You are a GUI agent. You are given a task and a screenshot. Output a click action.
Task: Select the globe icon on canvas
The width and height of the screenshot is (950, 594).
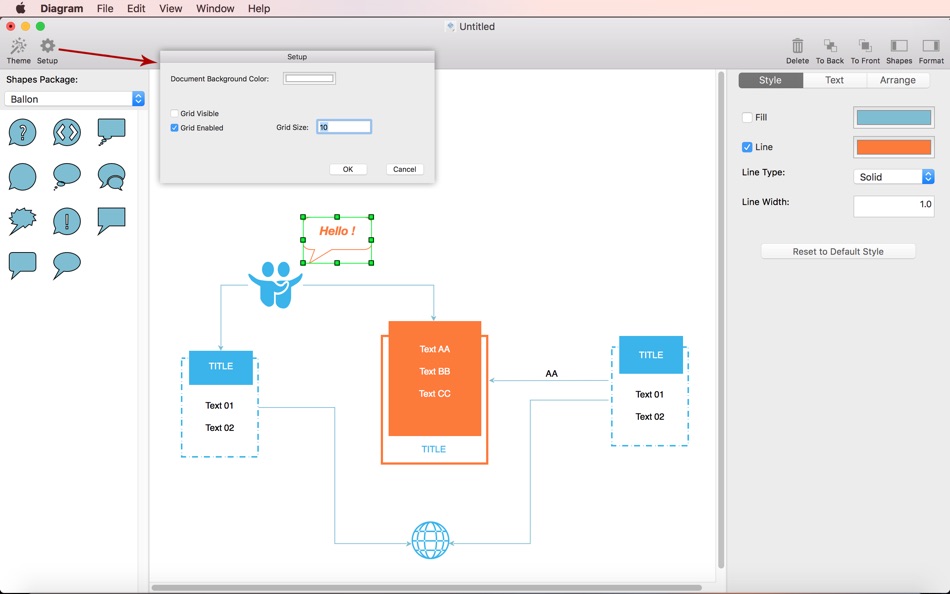tap(430, 540)
